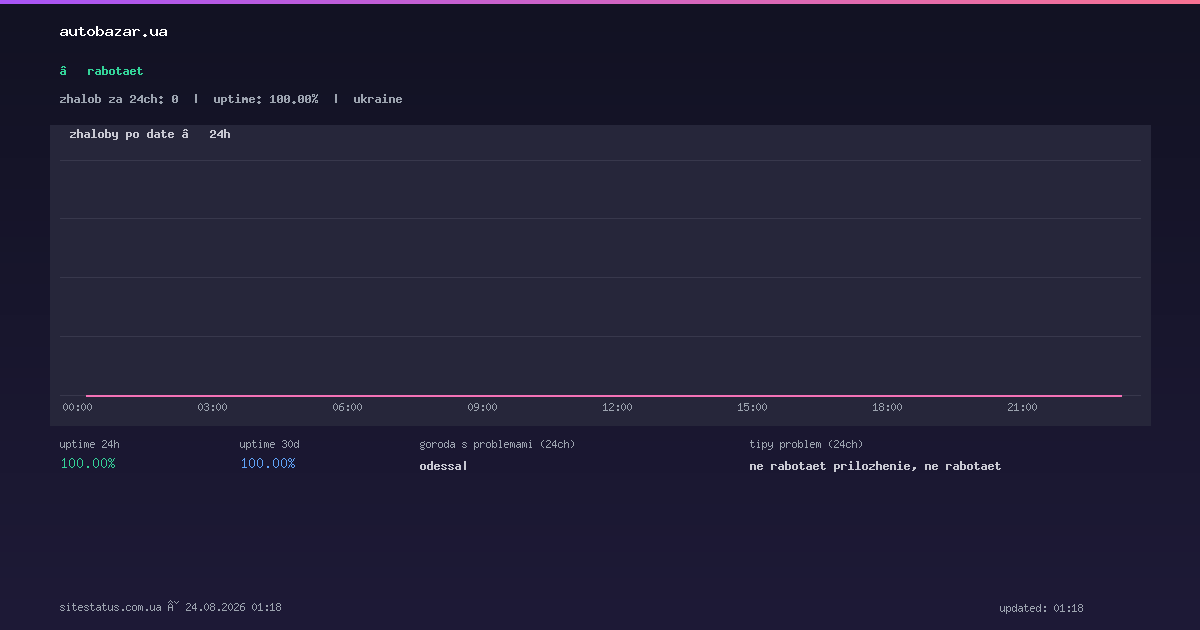Click the 09:00 time axis label
1200x630 pixels.
[x=482, y=407]
